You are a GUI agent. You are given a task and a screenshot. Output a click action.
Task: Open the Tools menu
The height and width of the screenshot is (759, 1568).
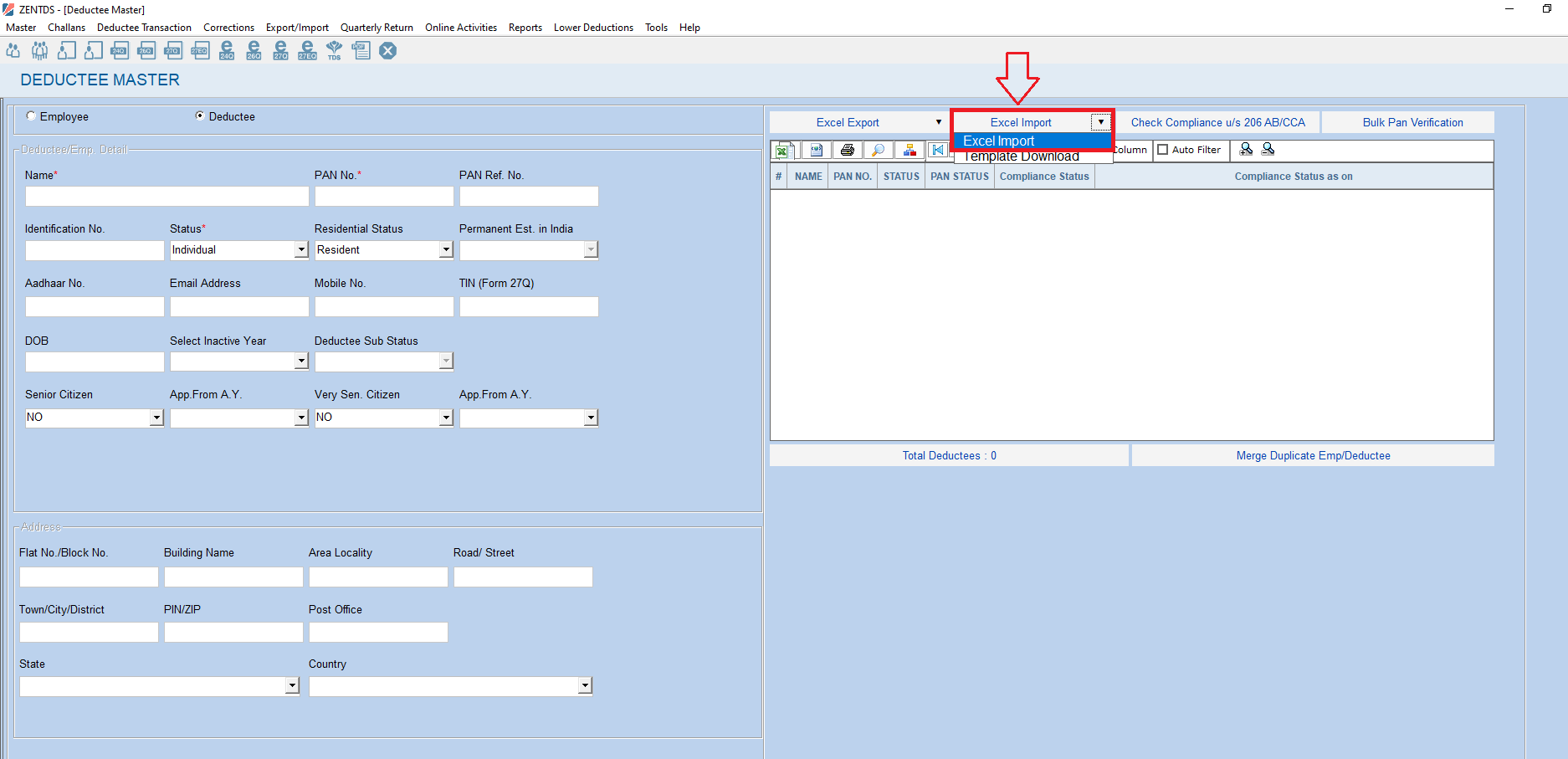656,28
